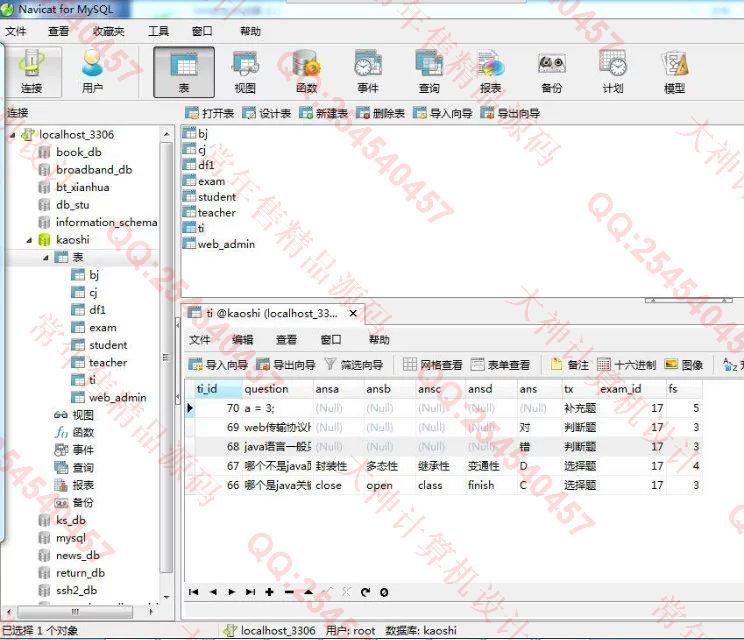Collapse the 表 tables node

tap(46, 258)
